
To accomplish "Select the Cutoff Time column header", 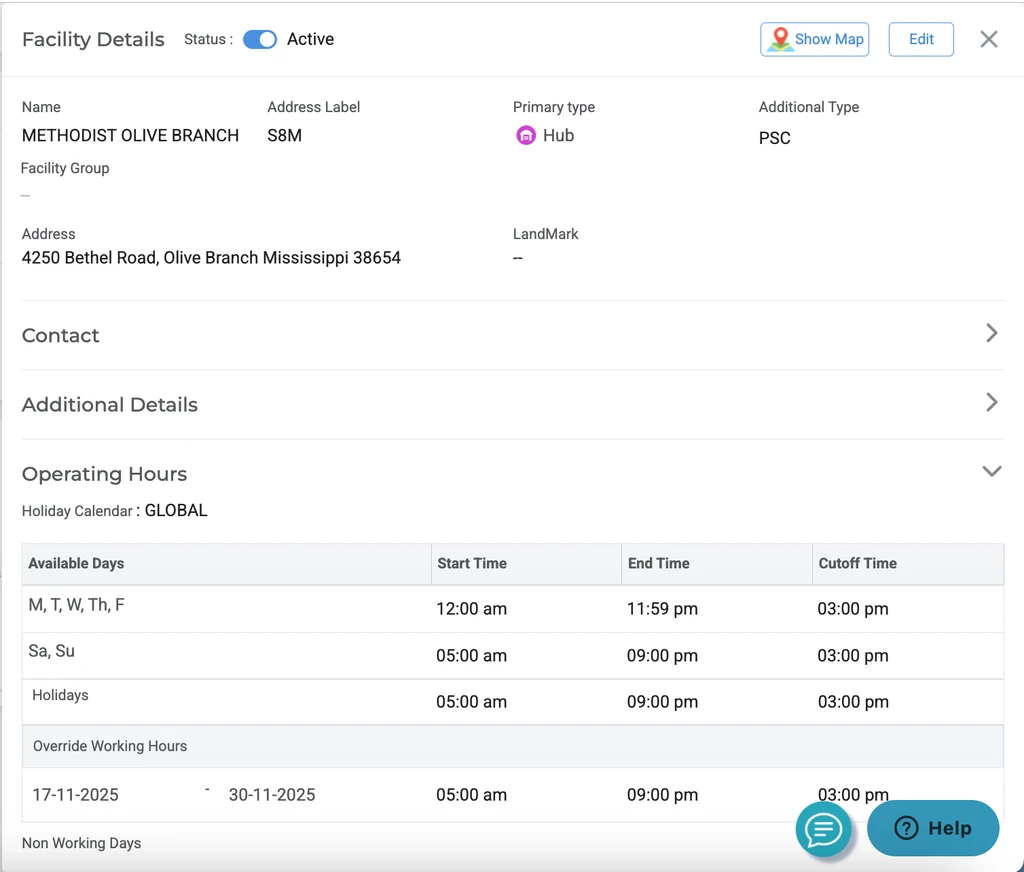I will [x=857, y=563].
